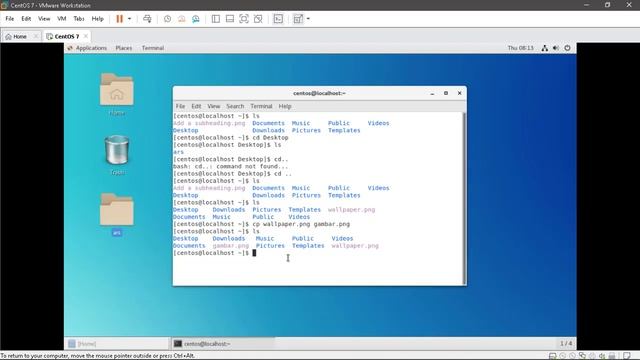The height and width of the screenshot is (360, 640).
Task: Restore the VMware Workstation window
Action: tap(607, 5)
